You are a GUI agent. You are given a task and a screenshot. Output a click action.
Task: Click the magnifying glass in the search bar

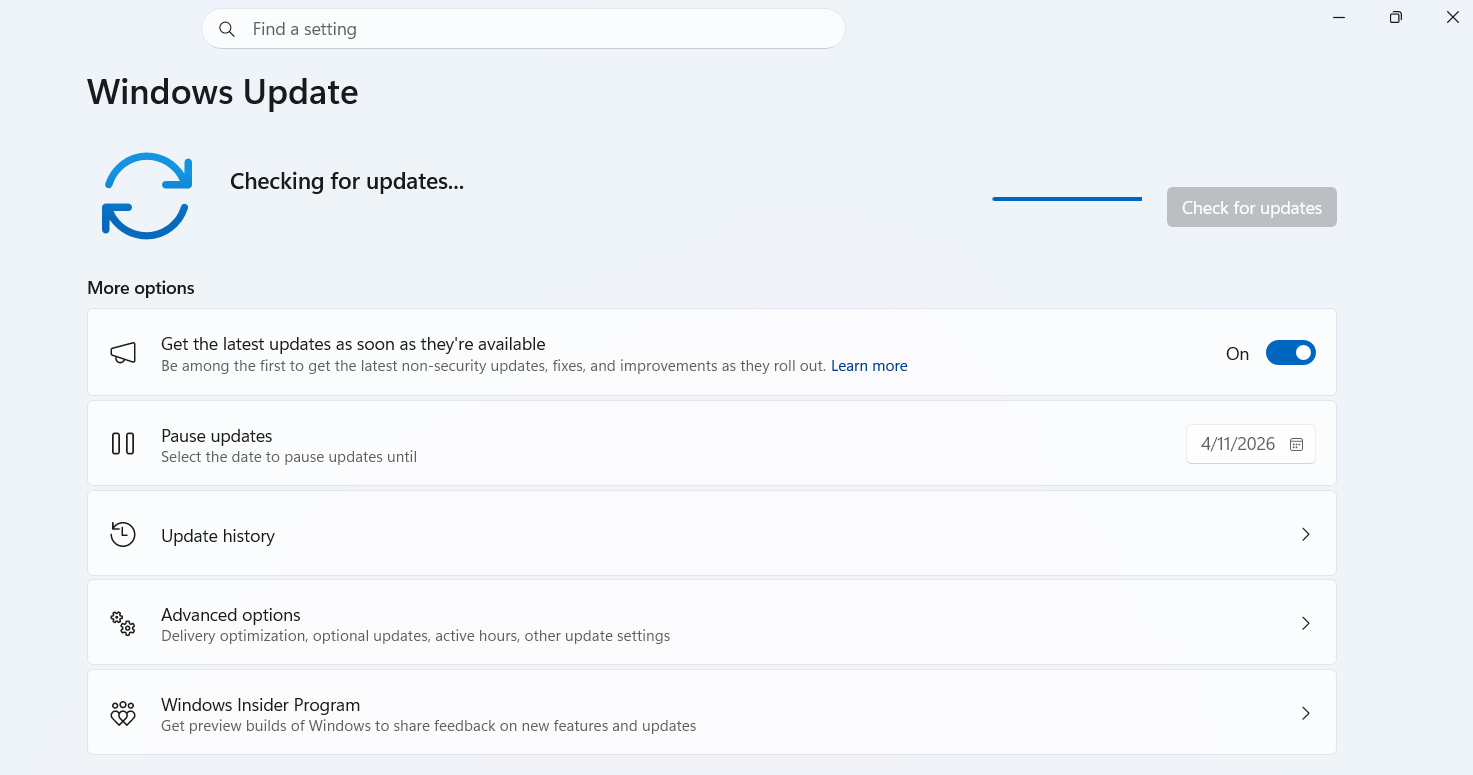point(227,29)
